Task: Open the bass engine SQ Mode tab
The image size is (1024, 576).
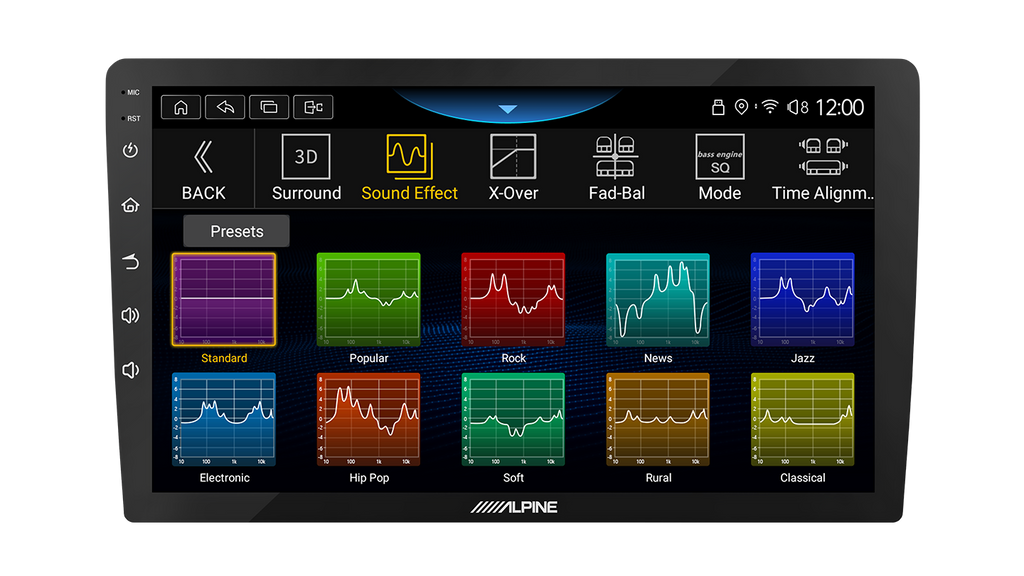Action: (x=720, y=168)
